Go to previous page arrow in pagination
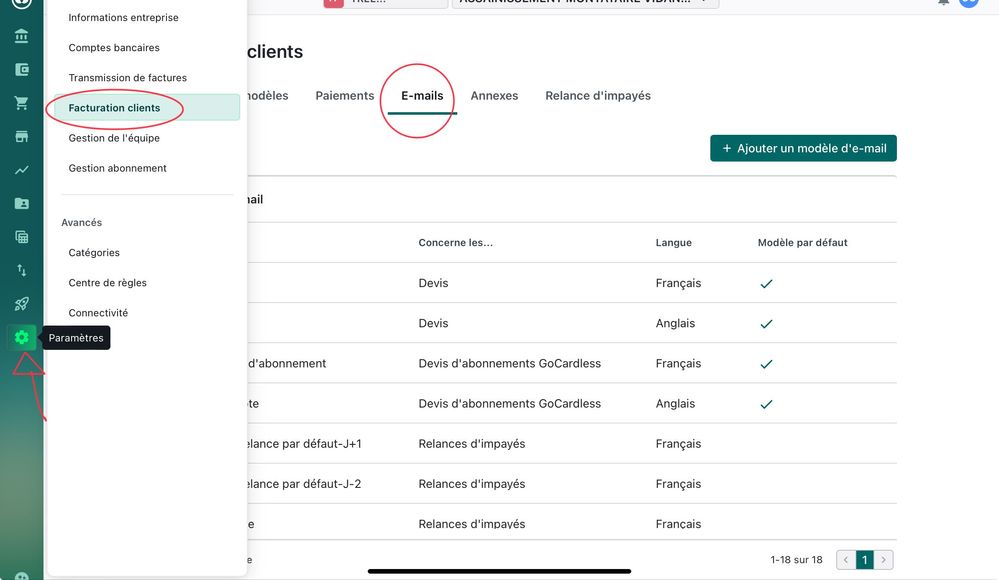The width and height of the screenshot is (999, 580). click(846, 560)
